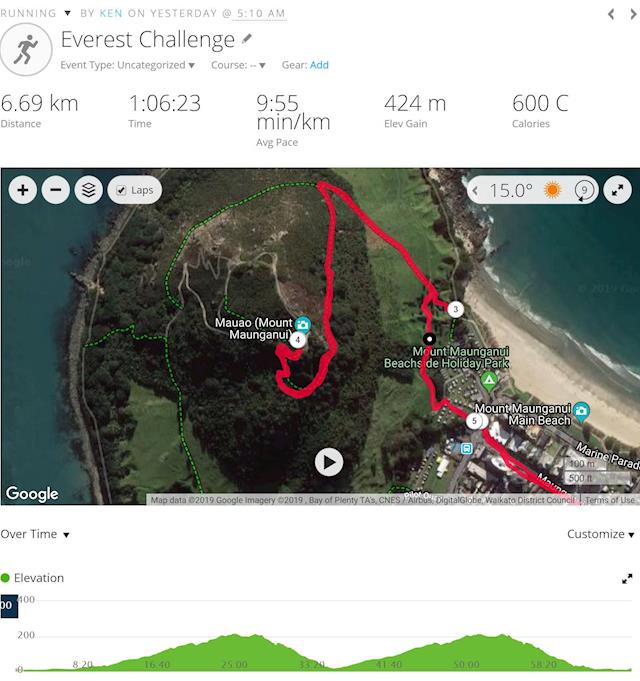The height and width of the screenshot is (681, 640).
Task: Open the Event Type Uncategorized dropdown
Action: tap(127, 65)
